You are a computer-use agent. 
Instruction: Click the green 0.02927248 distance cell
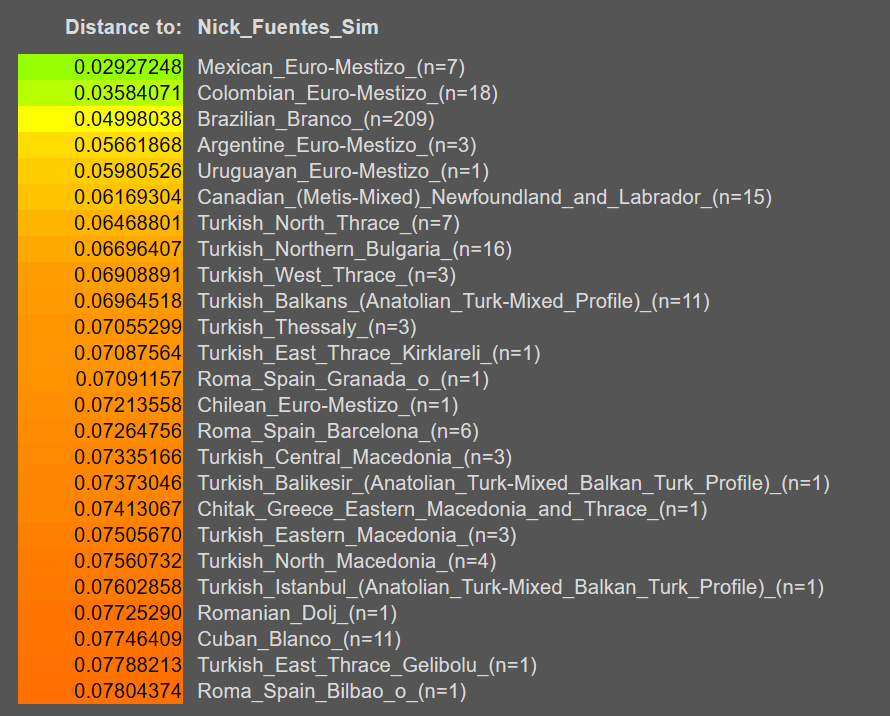[x=100, y=67]
